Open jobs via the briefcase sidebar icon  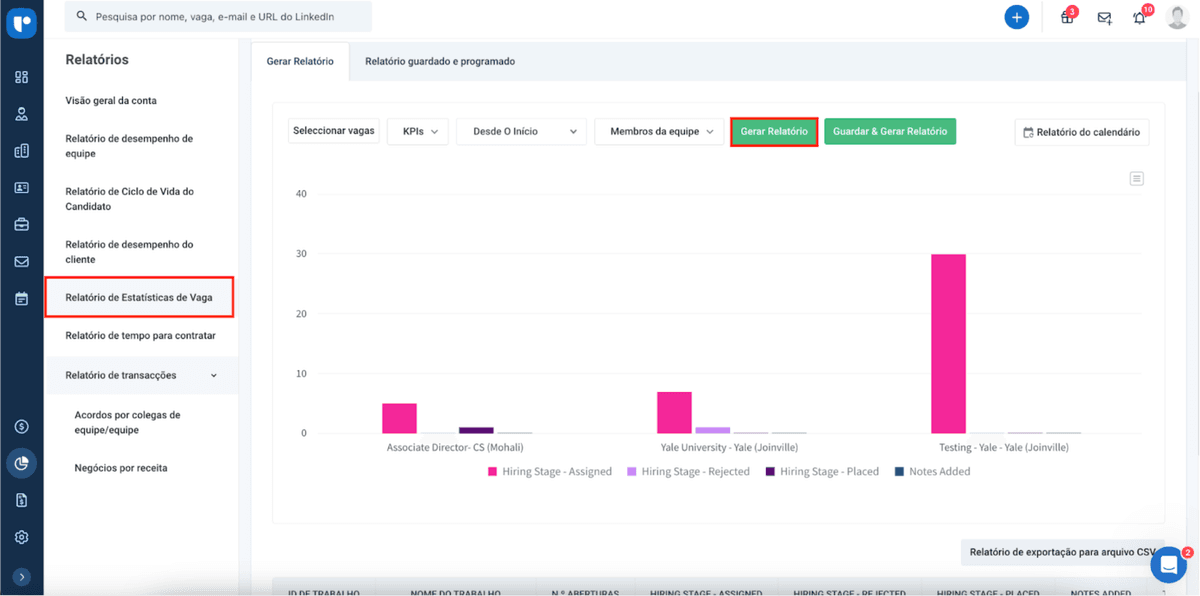[x=21, y=225]
